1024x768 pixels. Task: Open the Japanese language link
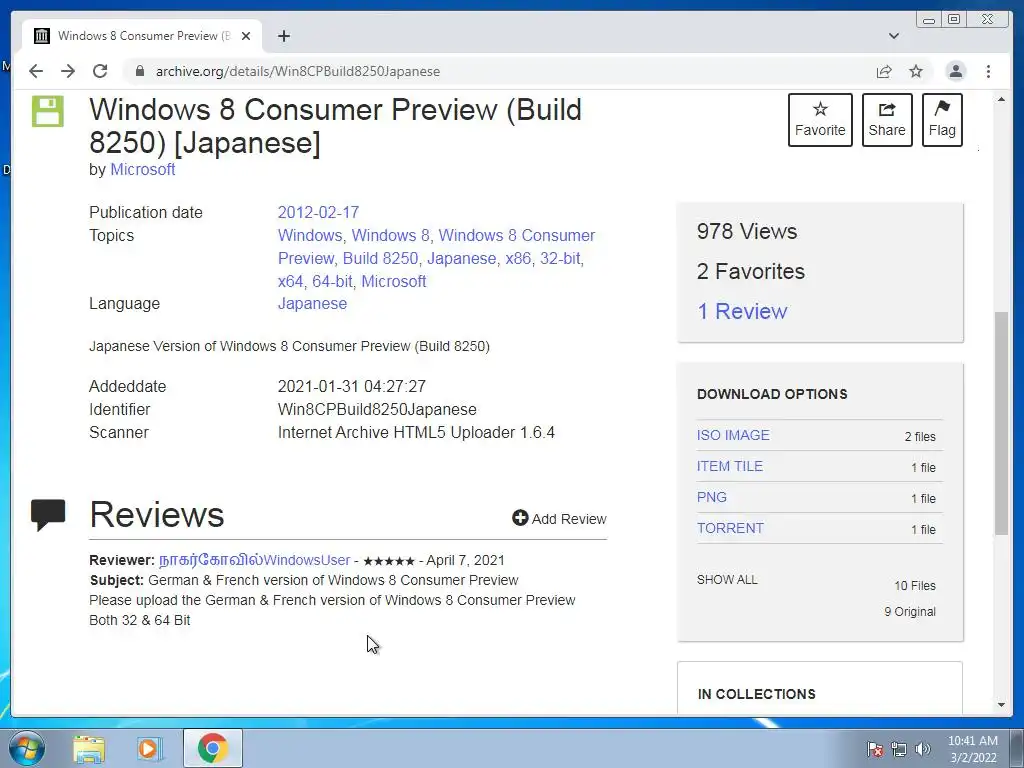click(x=312, y=304)
